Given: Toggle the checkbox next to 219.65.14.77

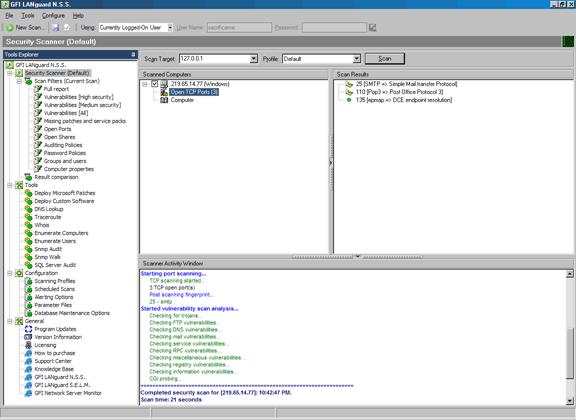Looking at the screenshot, I should 155,84.
